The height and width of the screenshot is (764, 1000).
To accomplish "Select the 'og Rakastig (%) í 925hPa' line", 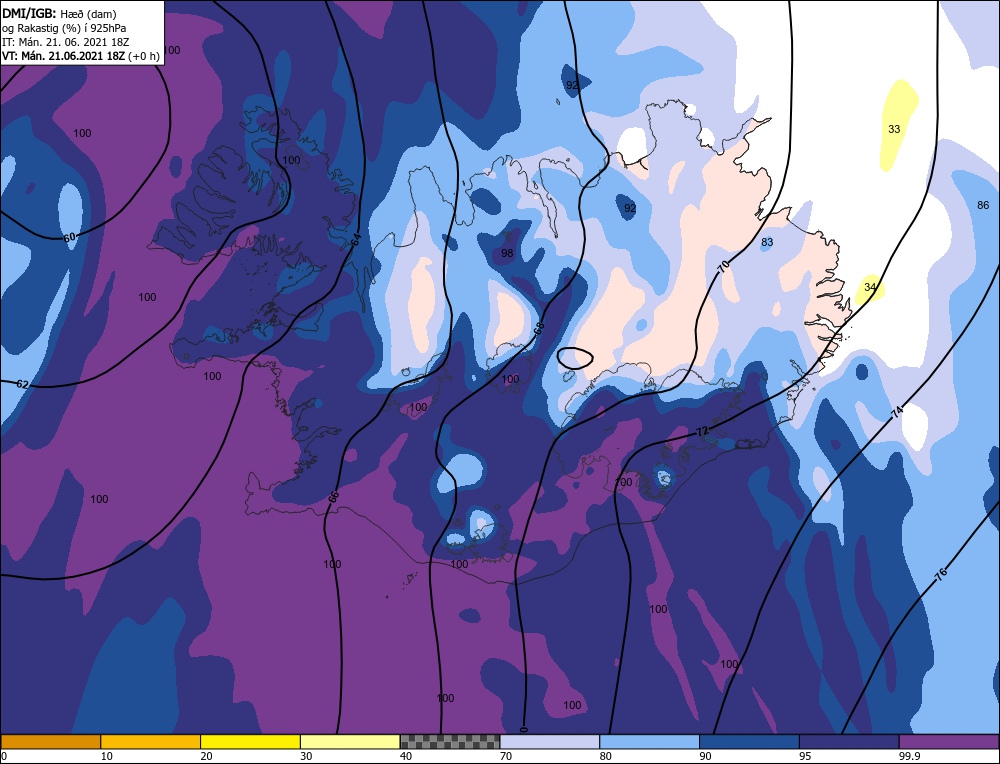I will point(64,28).
